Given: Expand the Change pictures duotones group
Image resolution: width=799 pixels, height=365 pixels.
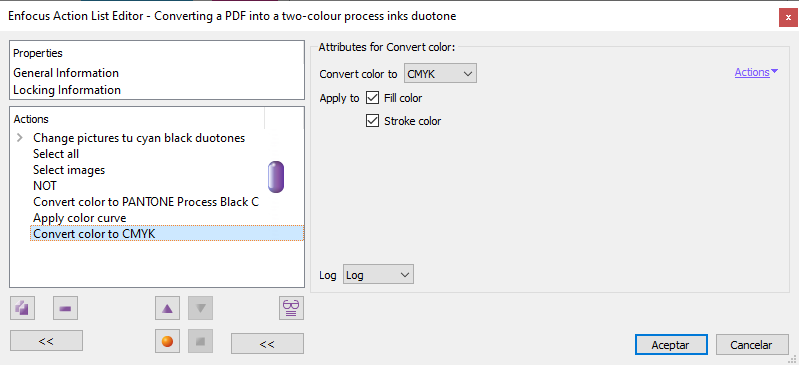Looking at the screenshot, I should tap(20, 138).
